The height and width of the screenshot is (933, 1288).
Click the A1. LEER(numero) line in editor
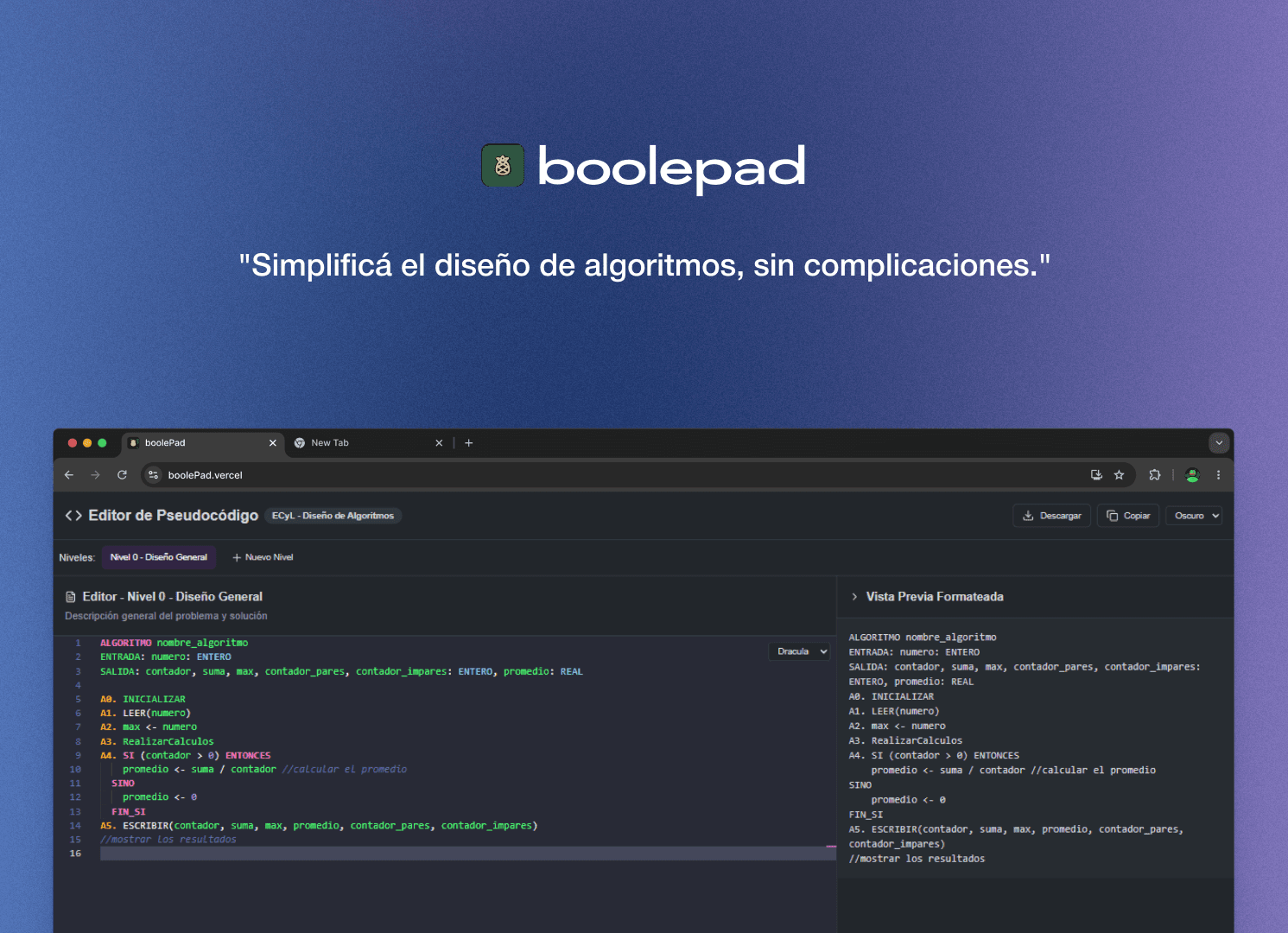click(145, 713)
